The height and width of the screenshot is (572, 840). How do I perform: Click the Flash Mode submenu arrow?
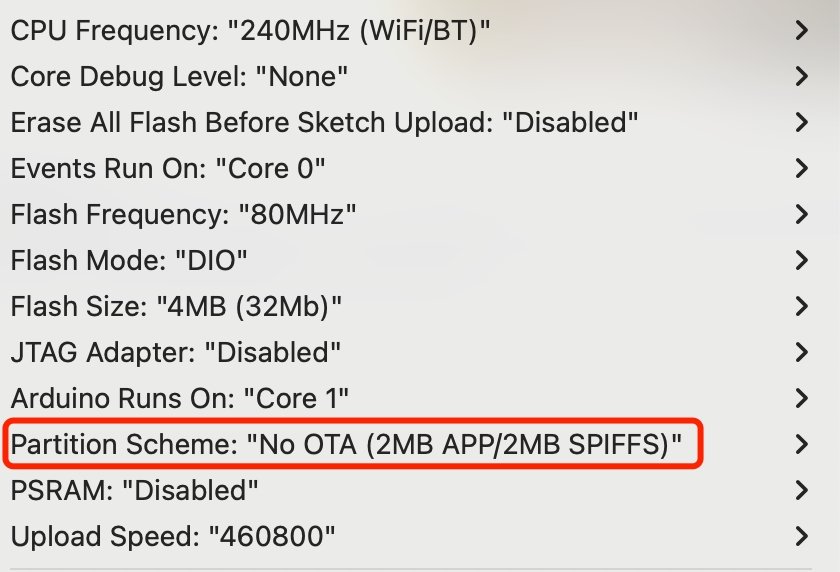point(801,260)
